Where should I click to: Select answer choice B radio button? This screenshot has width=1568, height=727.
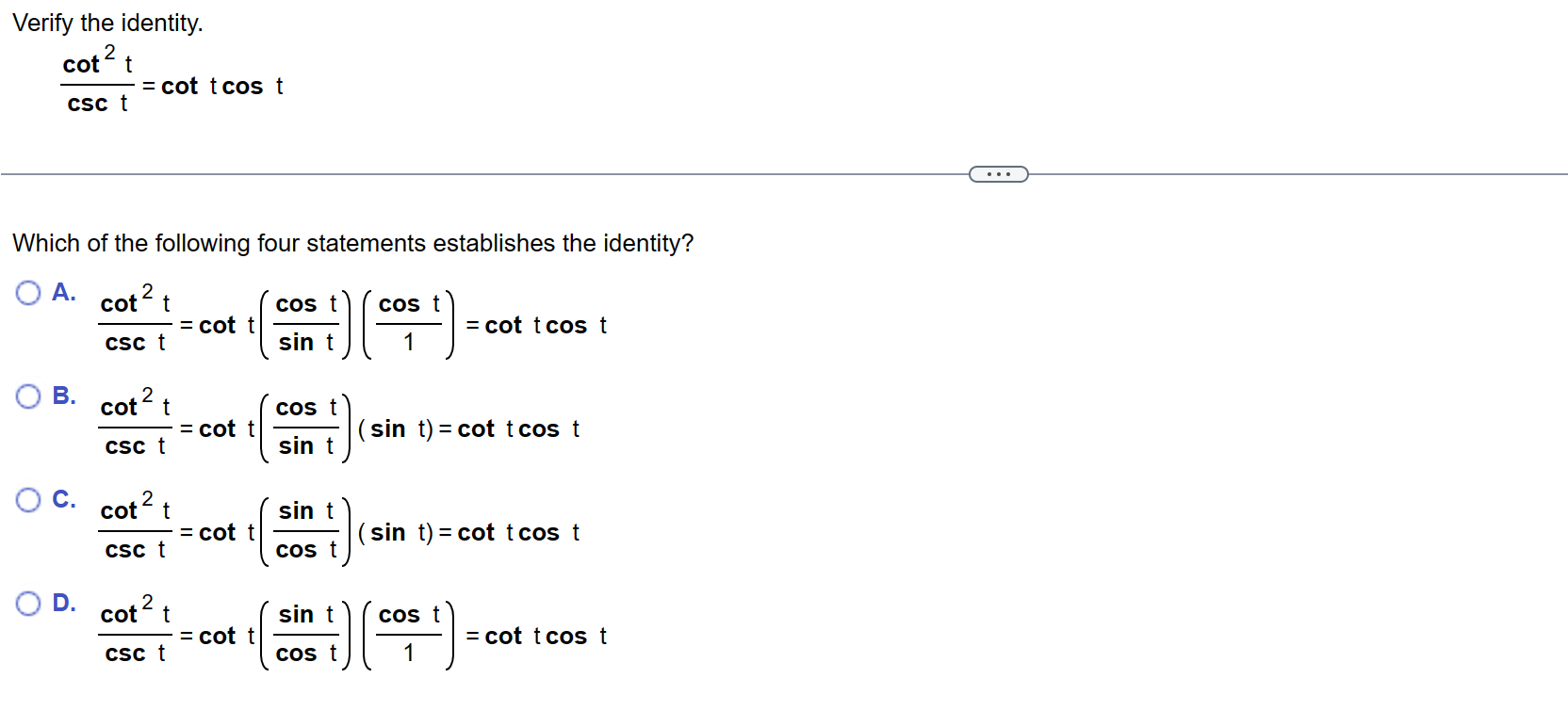pos(27,397)
